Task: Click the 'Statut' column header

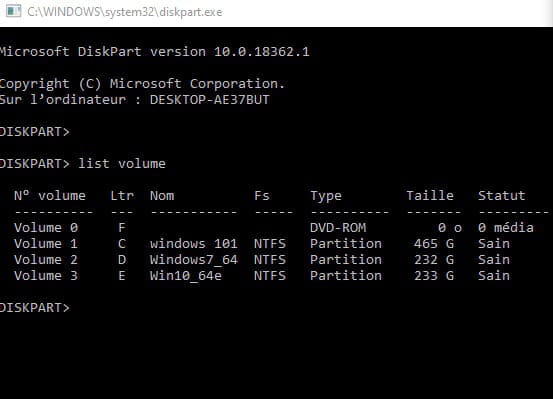Action: (502, 195)
